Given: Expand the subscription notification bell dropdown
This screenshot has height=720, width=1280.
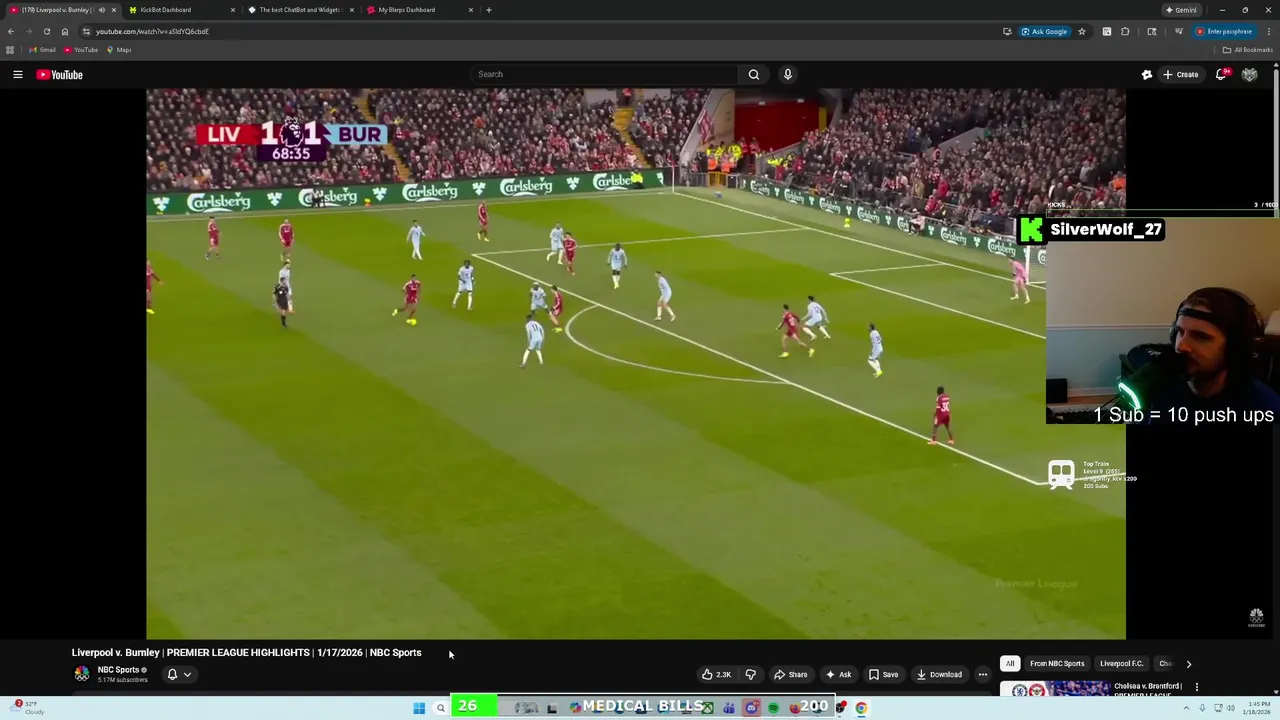Looking at the screenshot, I should tap(178, 674).
